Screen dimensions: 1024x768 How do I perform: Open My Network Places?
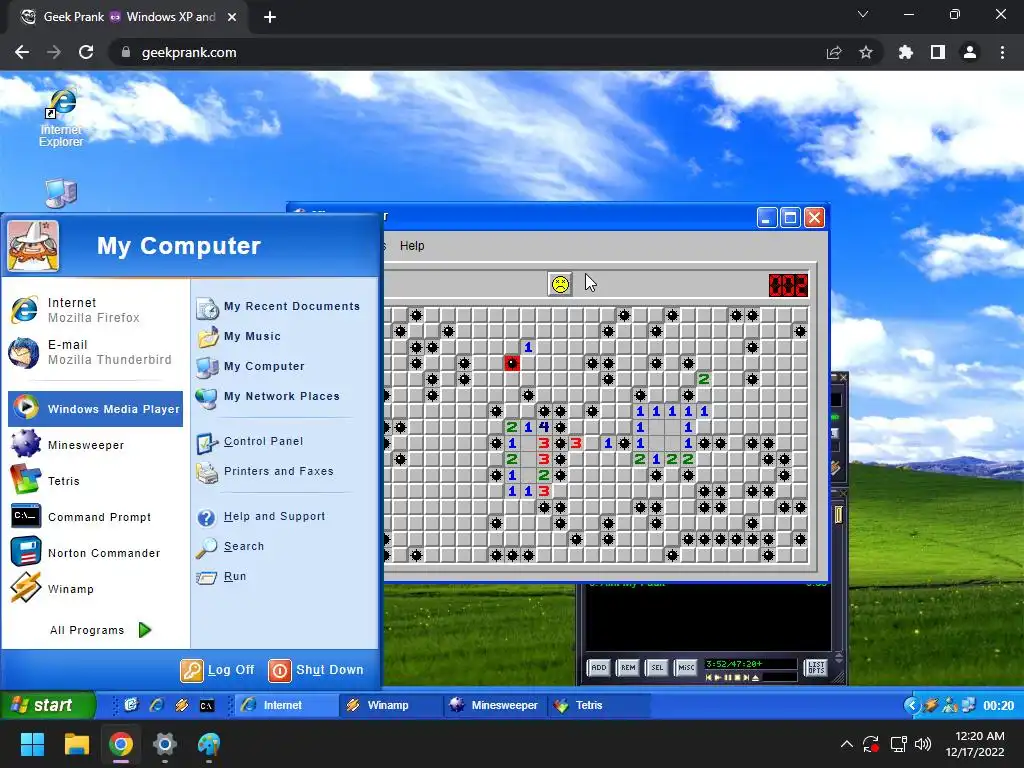point(268,396)
